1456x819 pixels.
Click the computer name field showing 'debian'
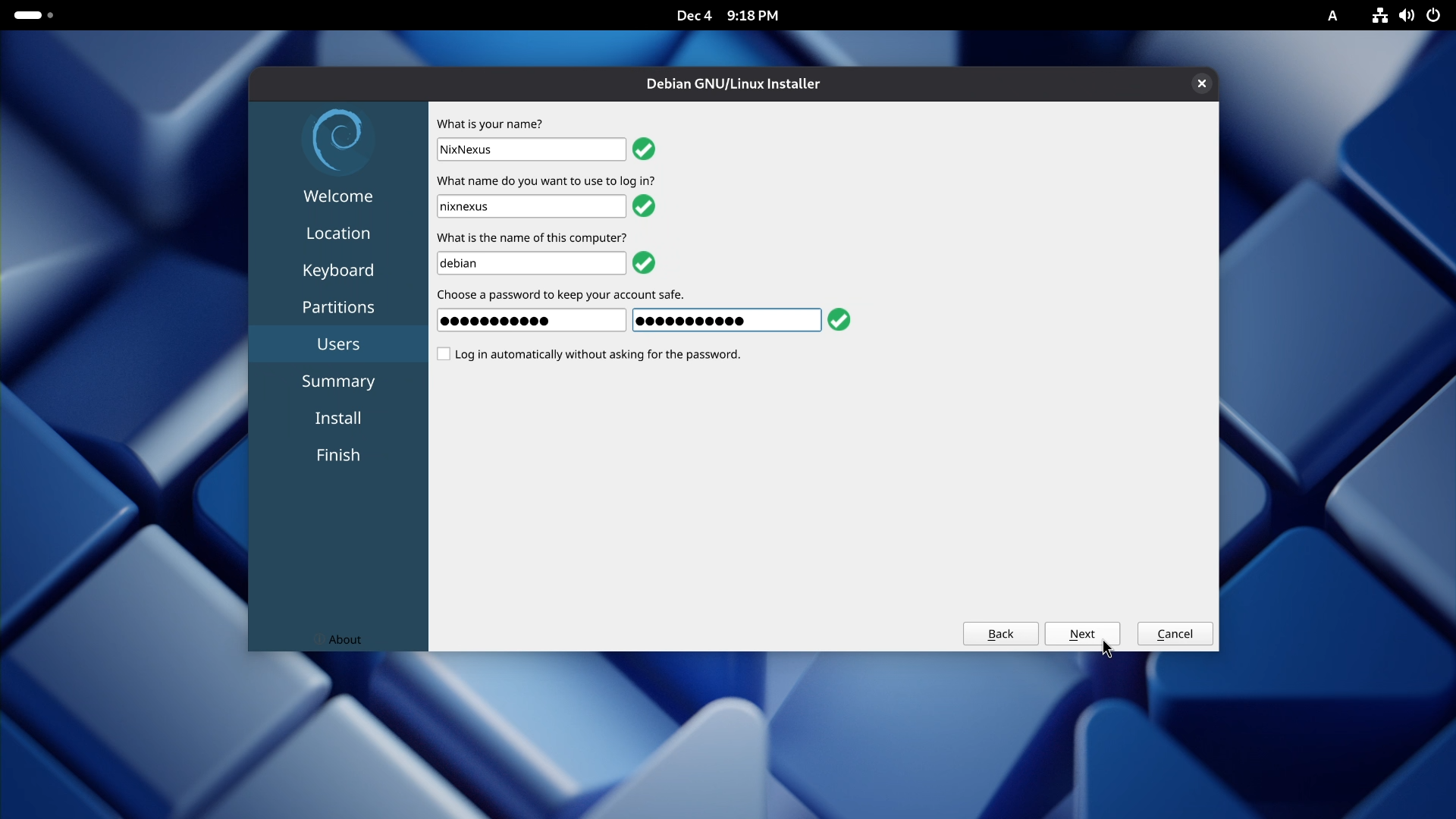(530, 262)
